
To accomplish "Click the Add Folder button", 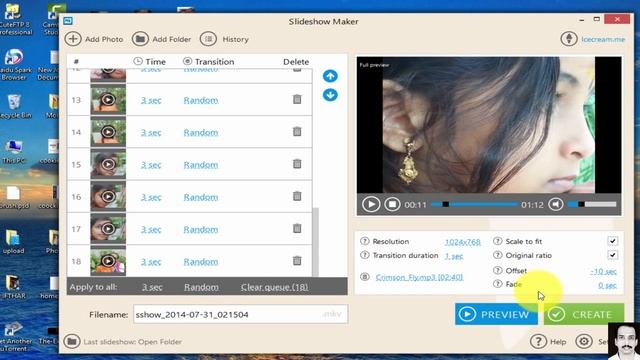I will 162,39.
